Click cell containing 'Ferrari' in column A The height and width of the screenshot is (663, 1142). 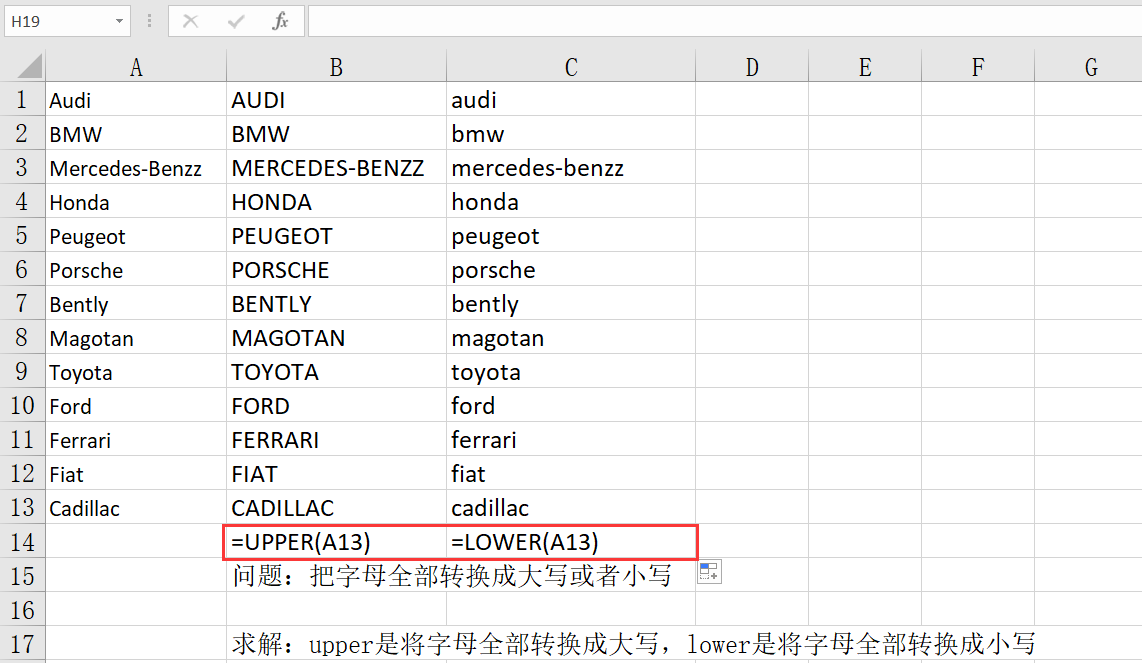pos(135,439)
